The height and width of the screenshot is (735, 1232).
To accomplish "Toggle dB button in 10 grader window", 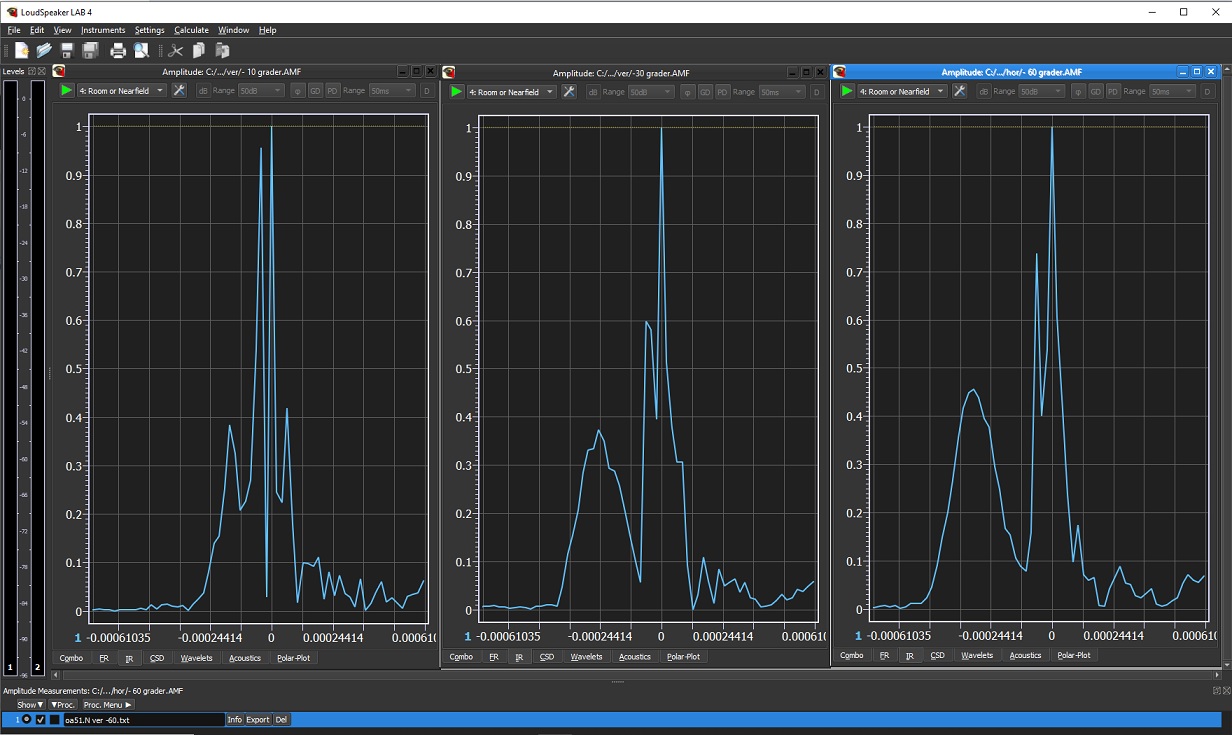I will (203, 91).
